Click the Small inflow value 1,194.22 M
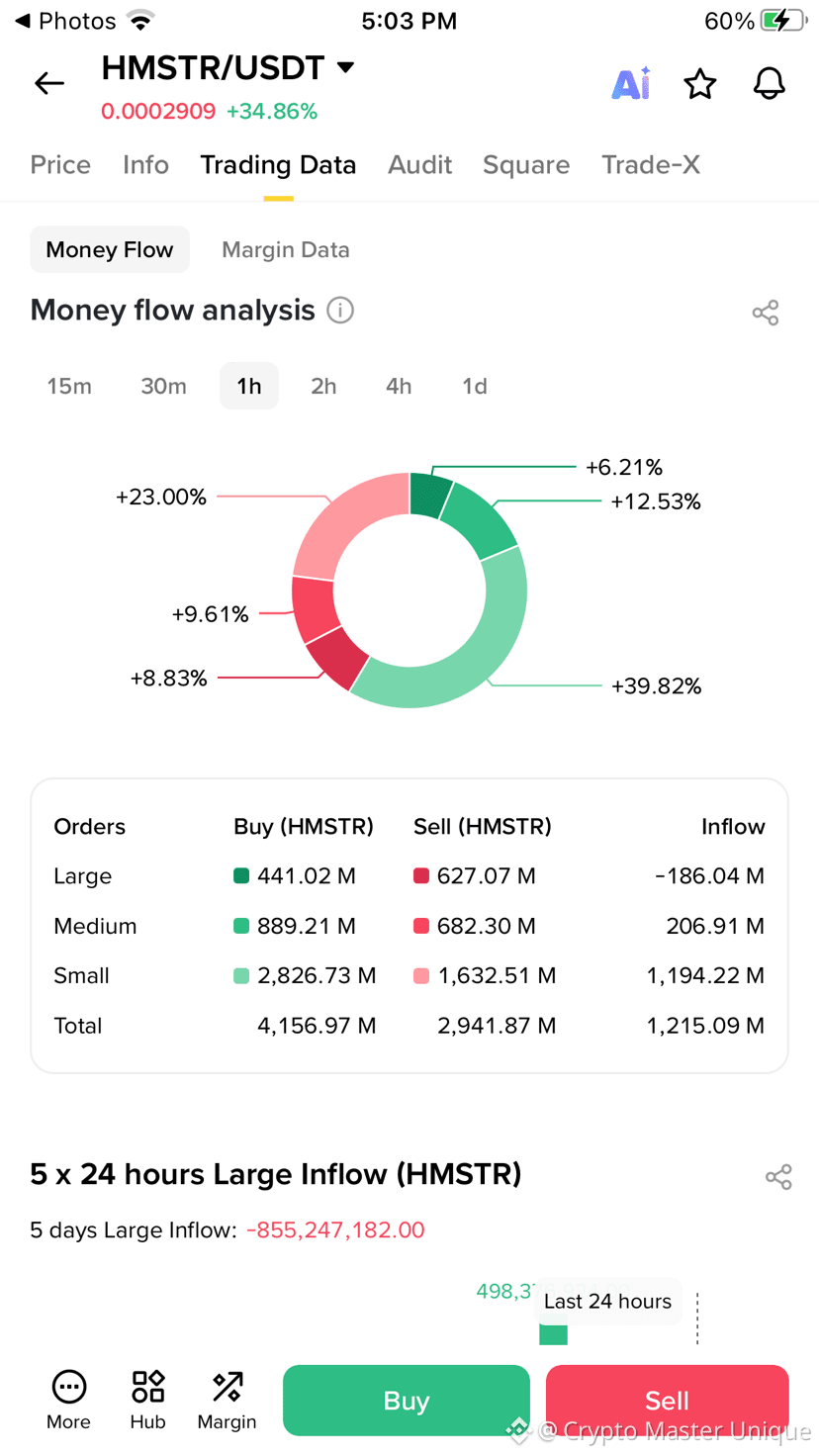 [x=705, y=975]
